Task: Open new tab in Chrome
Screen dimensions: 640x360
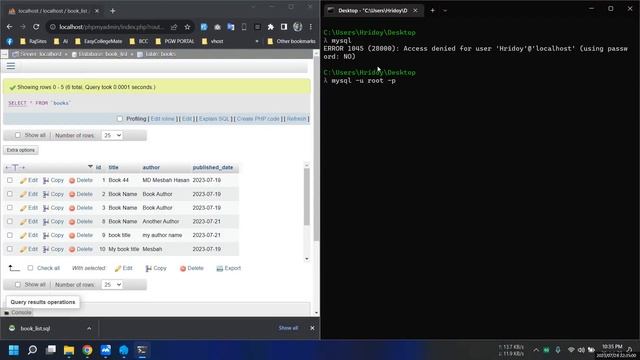Action: (113, 11)
